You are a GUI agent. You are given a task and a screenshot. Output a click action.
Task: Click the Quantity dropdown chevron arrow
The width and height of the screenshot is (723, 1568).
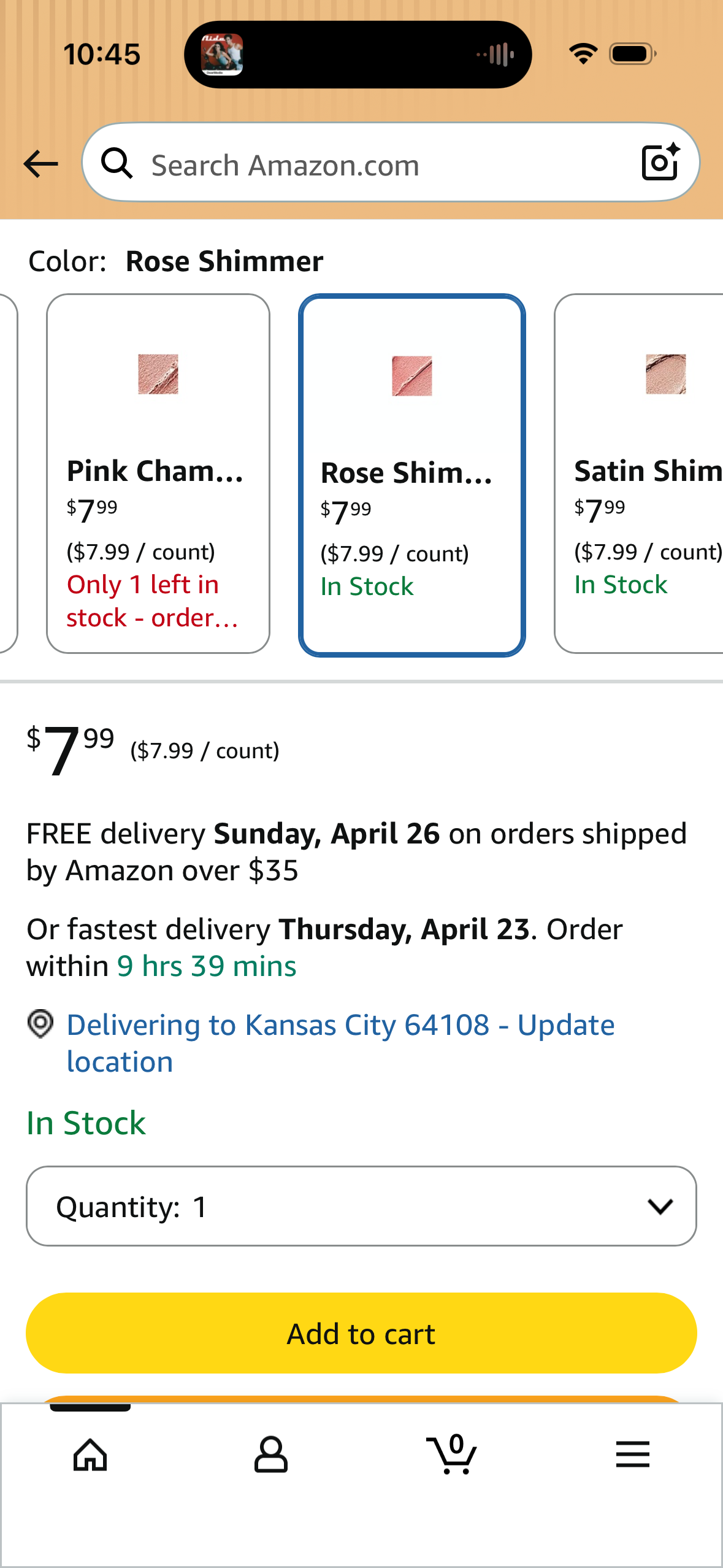tap(660, 1207)
